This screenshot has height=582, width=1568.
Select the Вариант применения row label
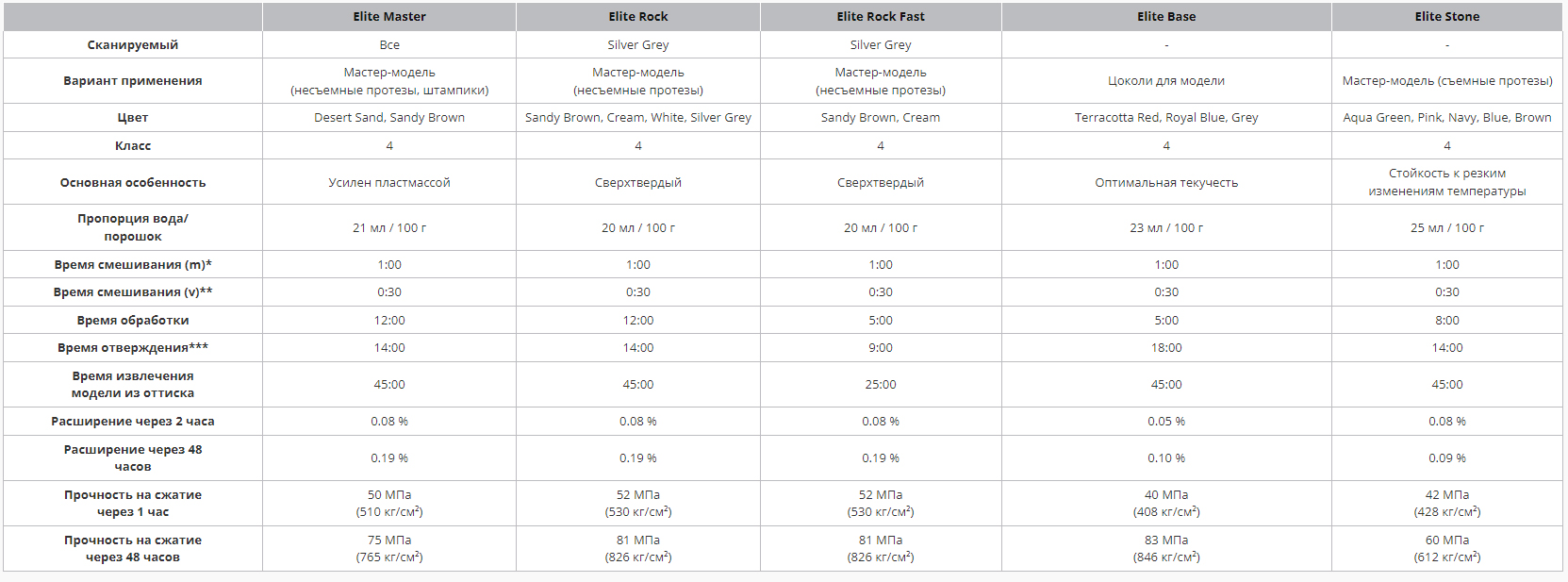click(133, 81)
